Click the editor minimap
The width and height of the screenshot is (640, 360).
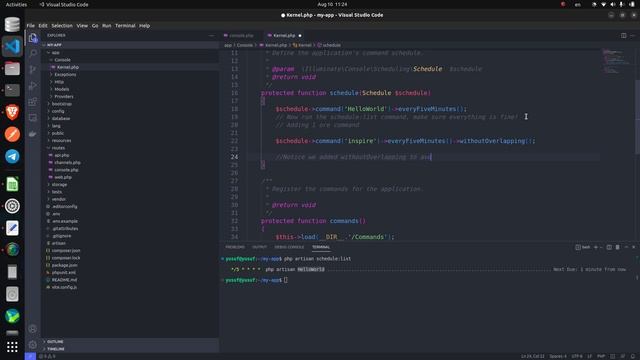(618, 61)
